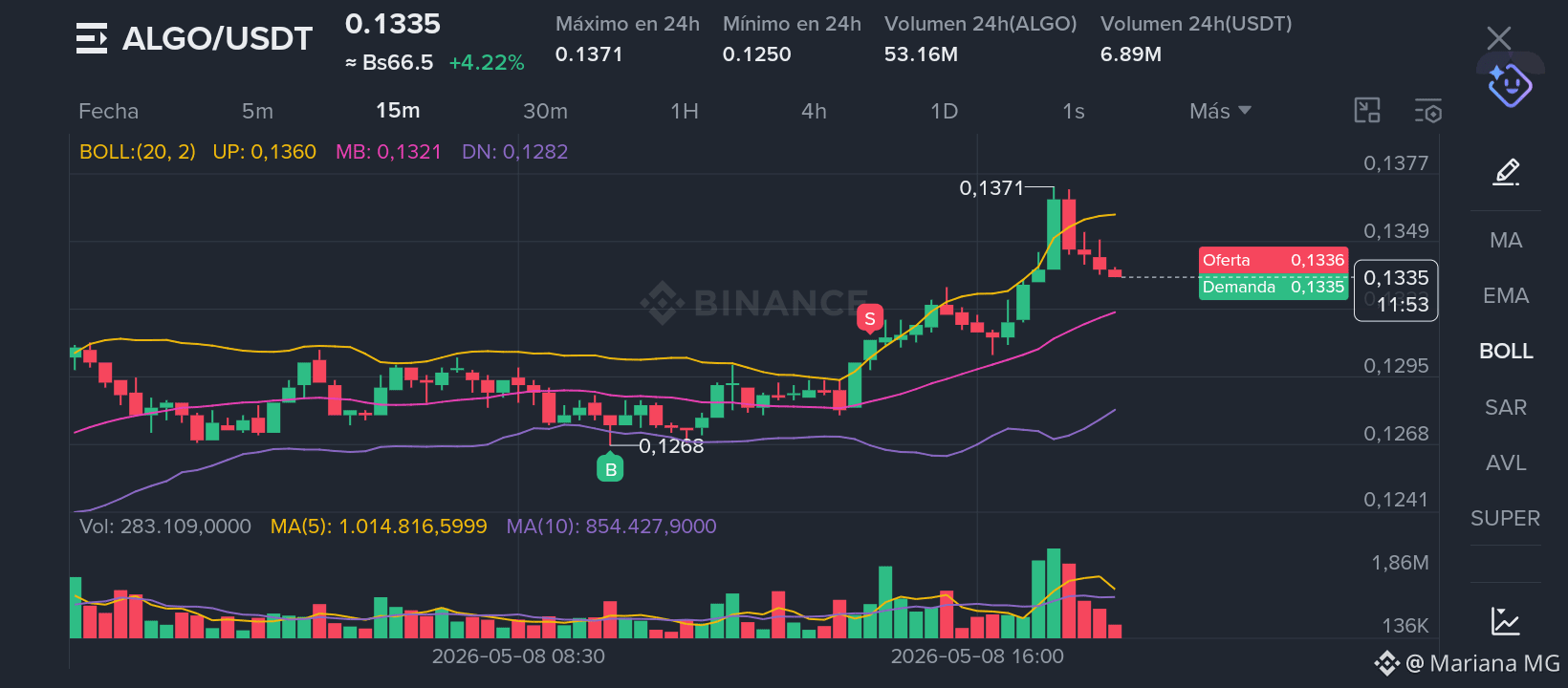Open the AI assistant robot icon
The image size is (1568, 688).
click(1510, 85)
